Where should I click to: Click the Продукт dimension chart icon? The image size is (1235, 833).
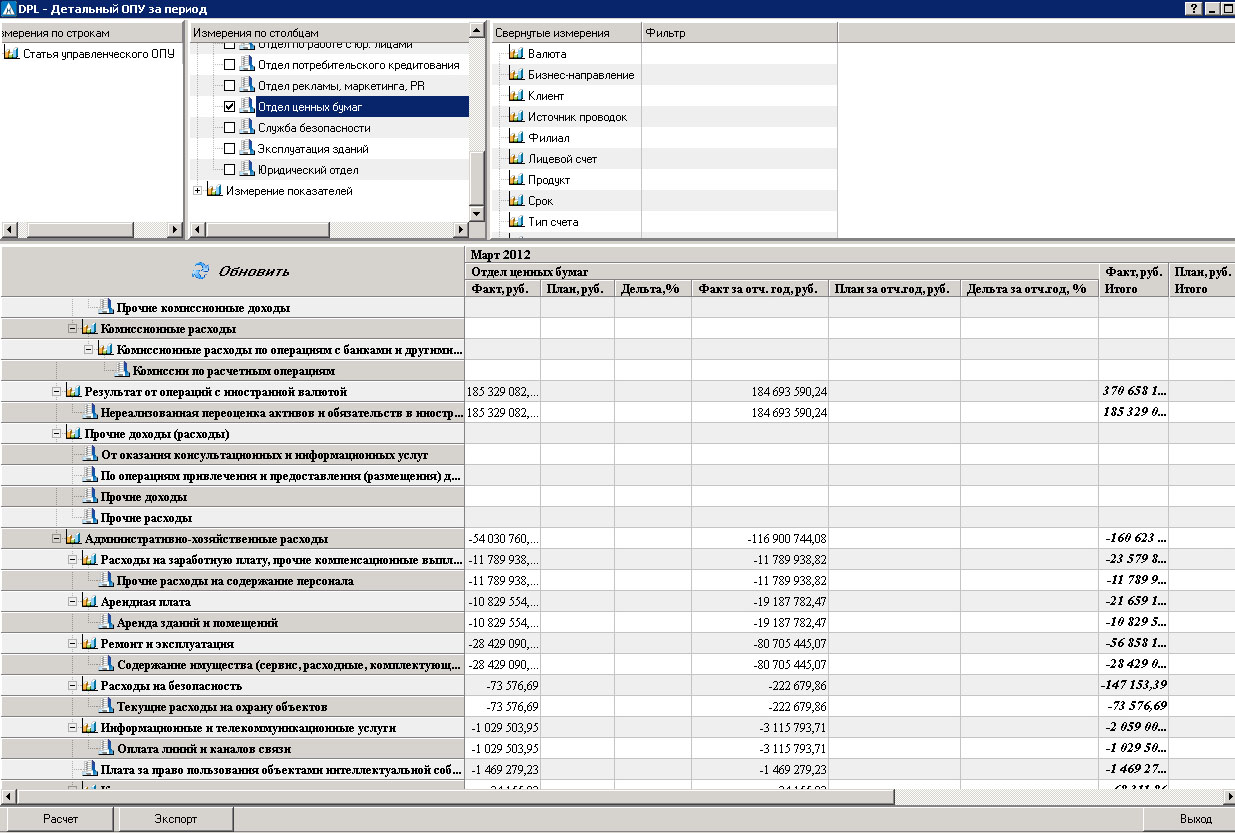click(516, 180)
